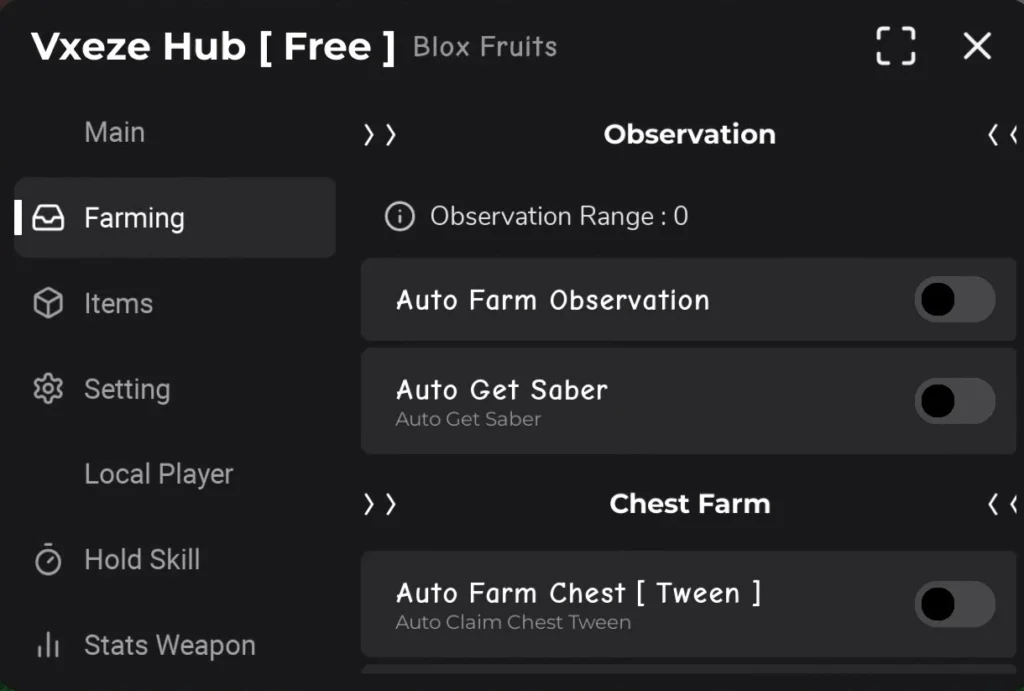Close the Vxeze Hub window

(x=976, y=46)
